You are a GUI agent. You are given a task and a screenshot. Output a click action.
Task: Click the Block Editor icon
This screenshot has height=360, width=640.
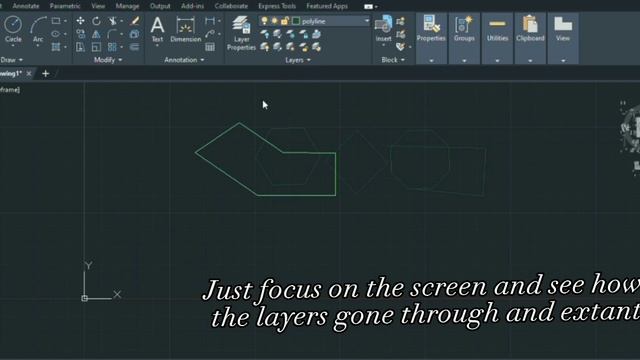click(x=400, y=34)
